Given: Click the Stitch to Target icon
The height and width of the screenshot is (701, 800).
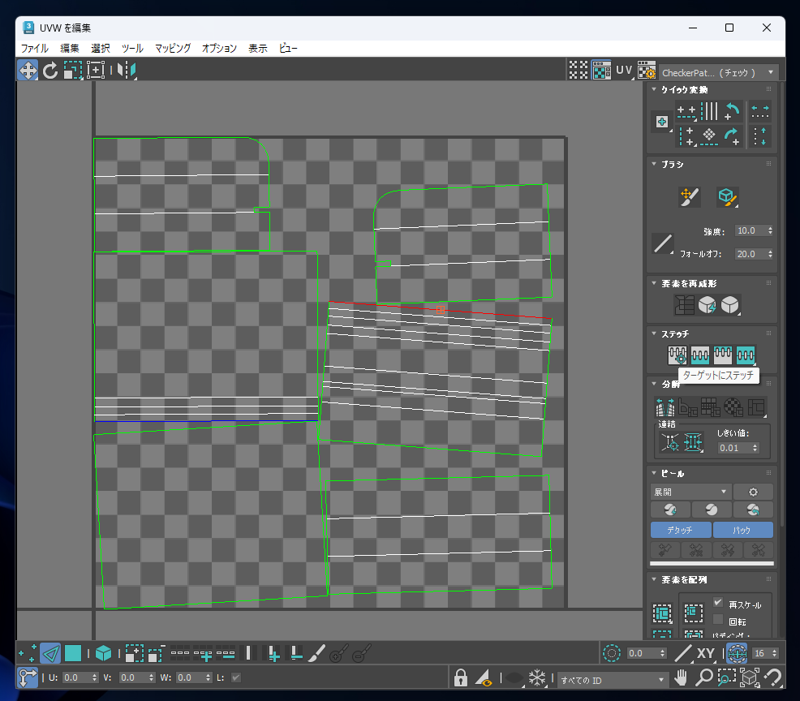Looking at the screenshot, I should click(x=678, y=355).
